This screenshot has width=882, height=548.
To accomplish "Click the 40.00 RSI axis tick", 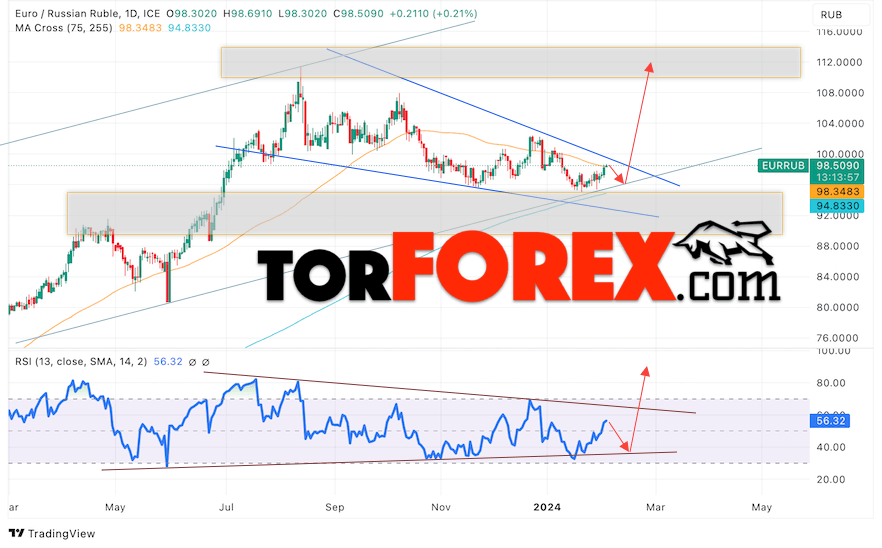I will [831, 447].
